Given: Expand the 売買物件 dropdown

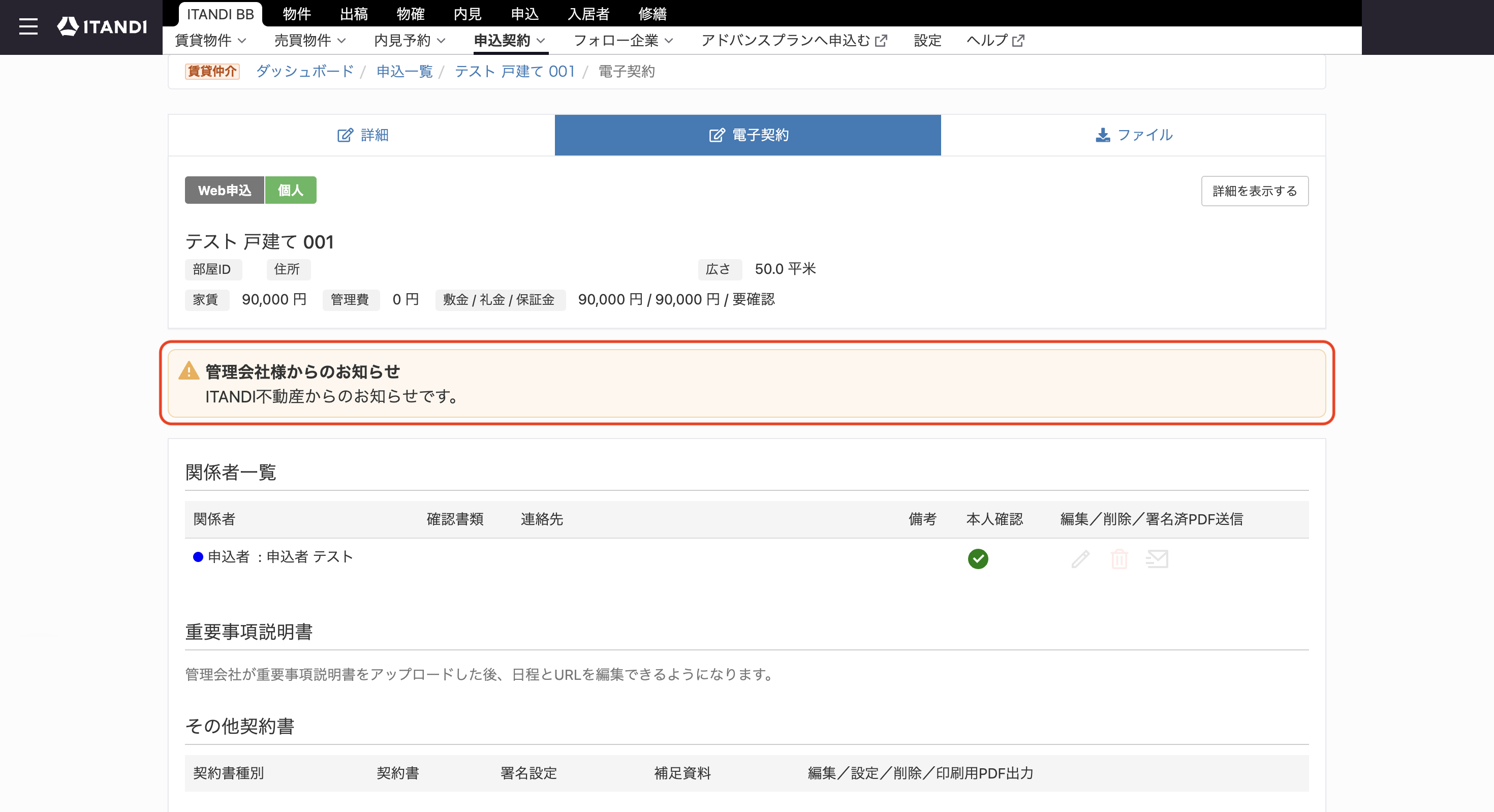Looking at the screenshot, I should coord(310,41).
